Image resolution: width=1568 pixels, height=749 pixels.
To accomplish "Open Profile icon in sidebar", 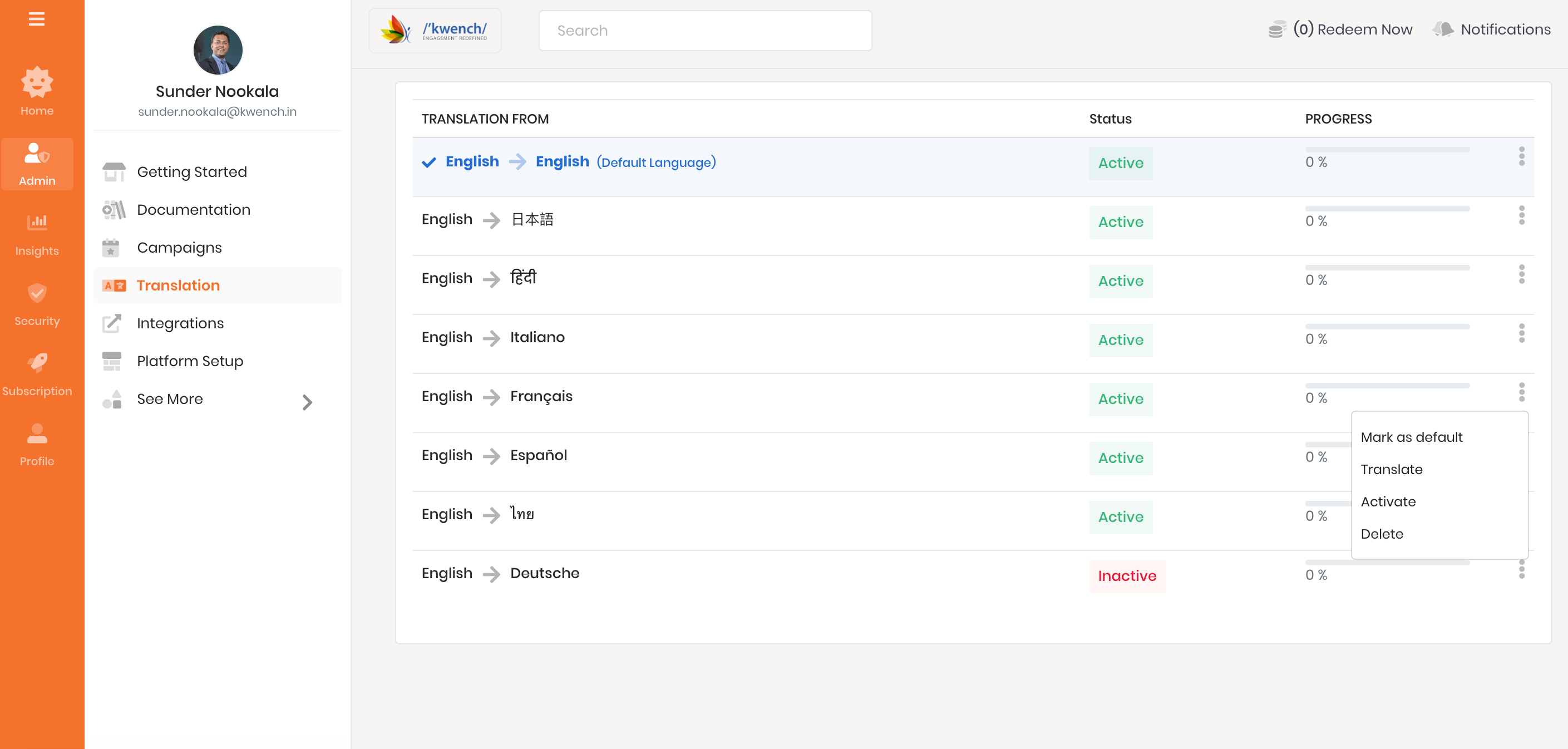I will click(x=37, y=433).
